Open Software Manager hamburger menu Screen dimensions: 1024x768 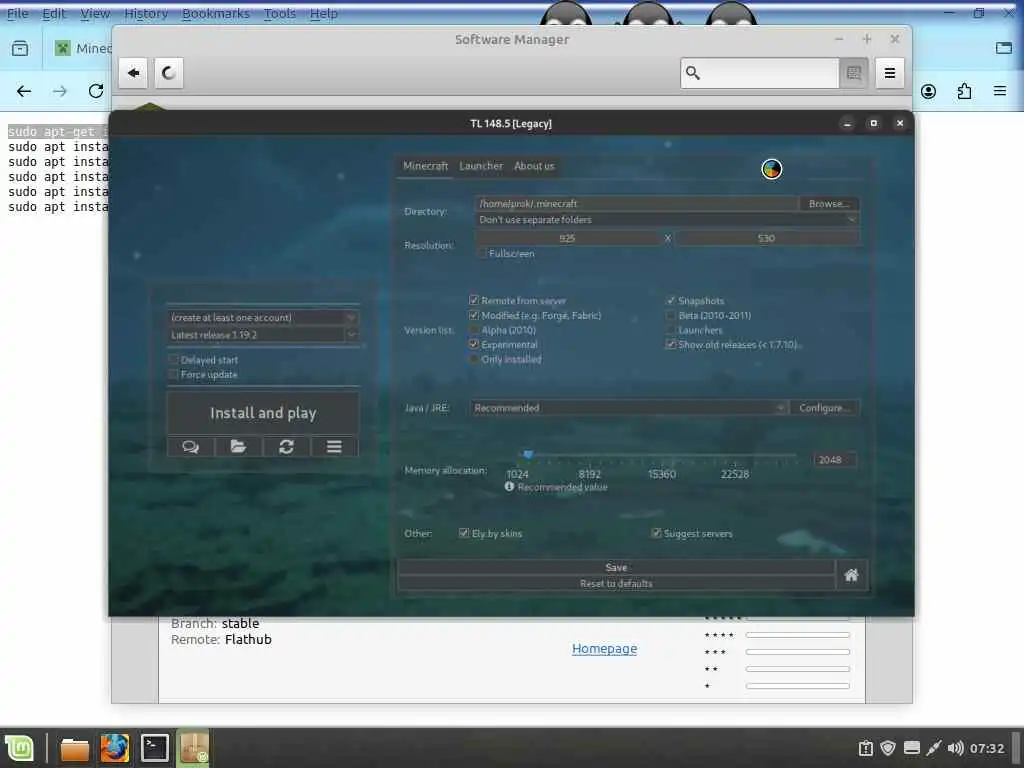(889, 72)
